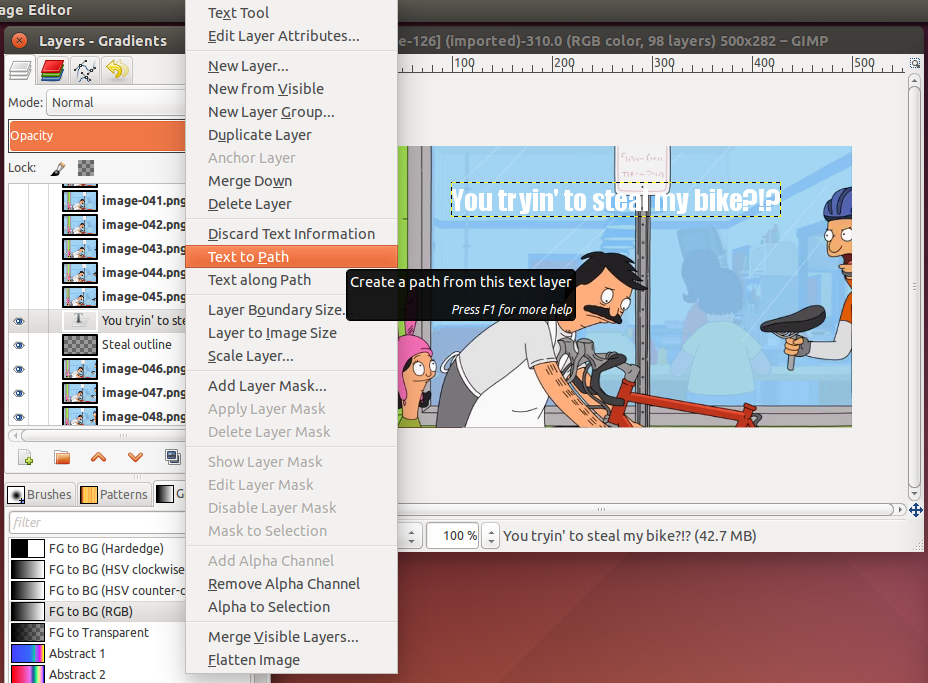Select the image-043.png layer thumbnail
Image resolution: width=928 pixels, height=683 pixels.
click(79, 249)
